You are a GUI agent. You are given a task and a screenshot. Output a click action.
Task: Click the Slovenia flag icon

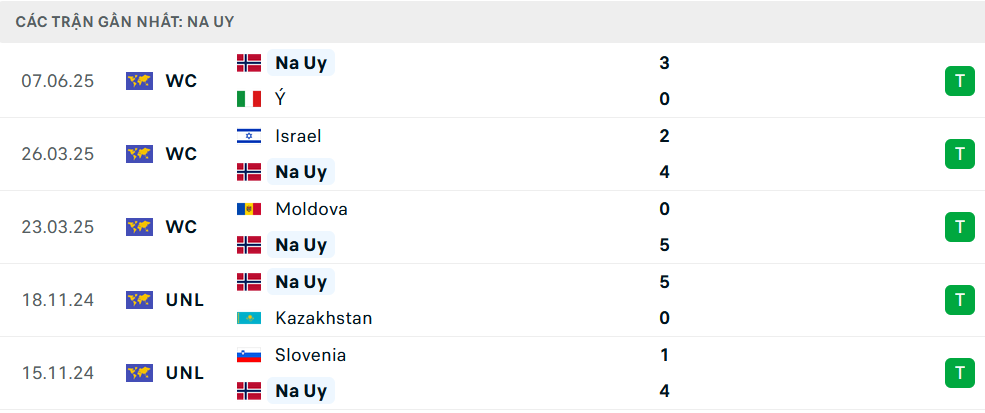point(249,355)
